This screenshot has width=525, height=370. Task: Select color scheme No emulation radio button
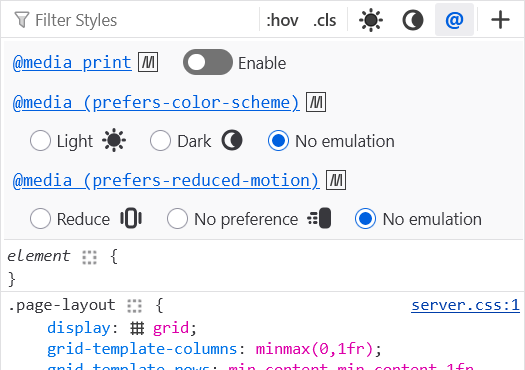[278, 141]
